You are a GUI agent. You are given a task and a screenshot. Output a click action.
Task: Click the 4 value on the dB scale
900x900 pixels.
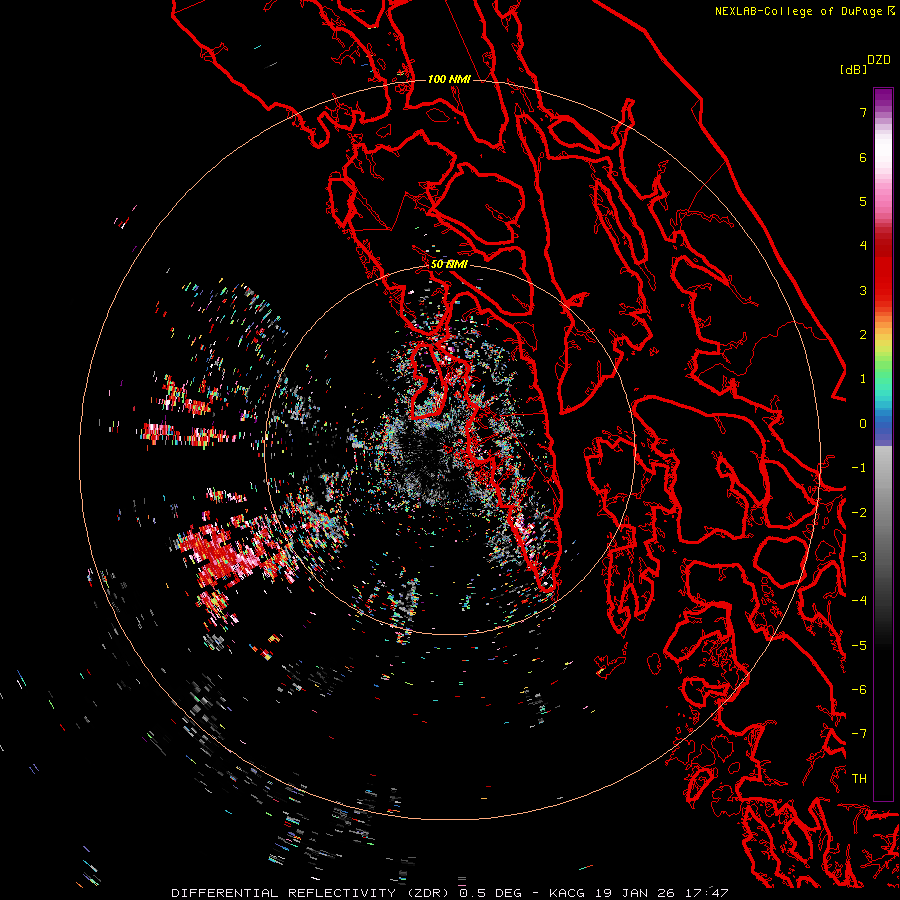(x=863, y=246)
